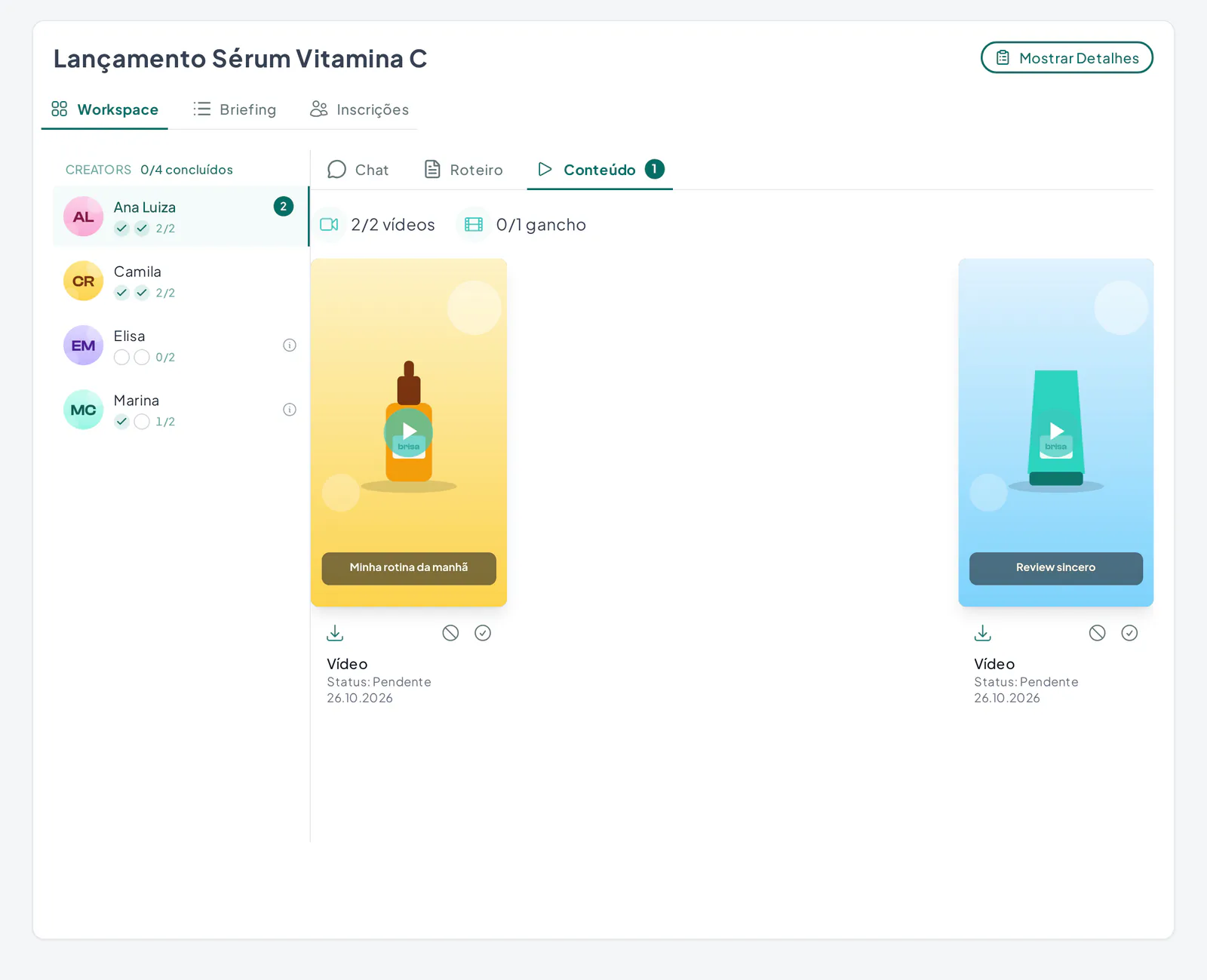Reject the 'Minha rotina da manhã' video
1207x980 pixels.
pos(450,633)
